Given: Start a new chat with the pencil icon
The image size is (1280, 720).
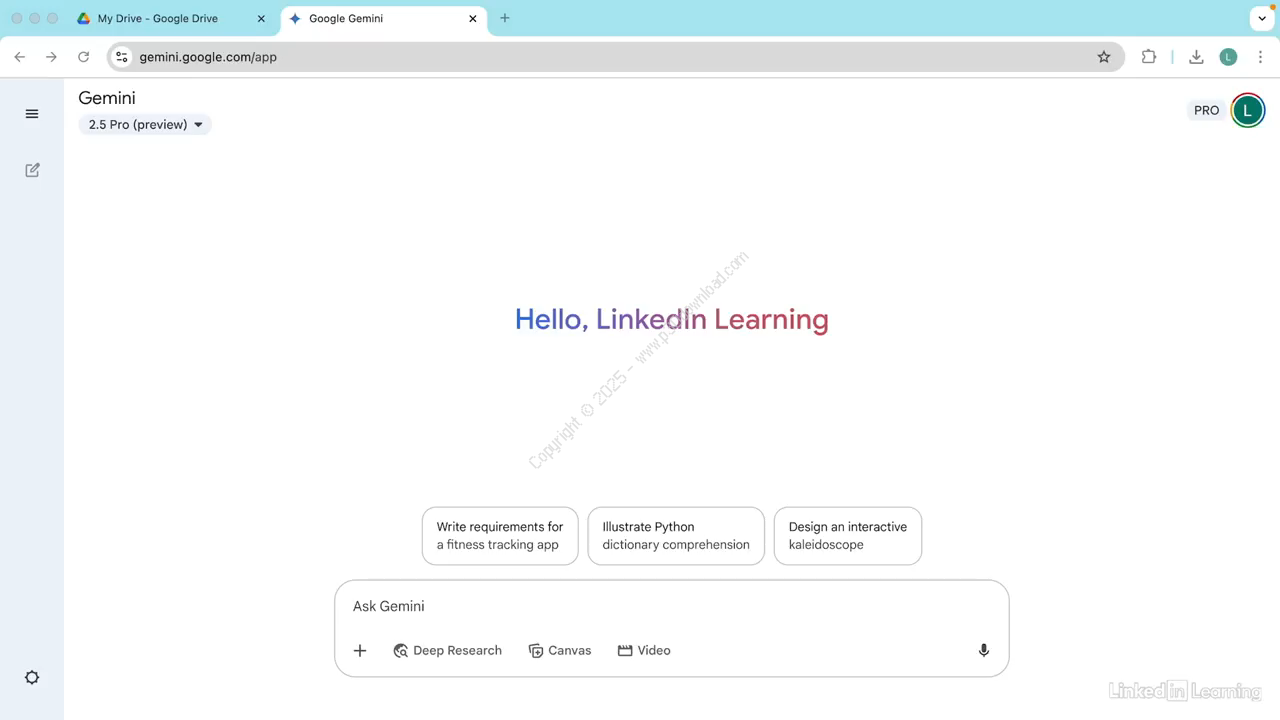Looking at the screenshot, I should click(x=32, y=170).
